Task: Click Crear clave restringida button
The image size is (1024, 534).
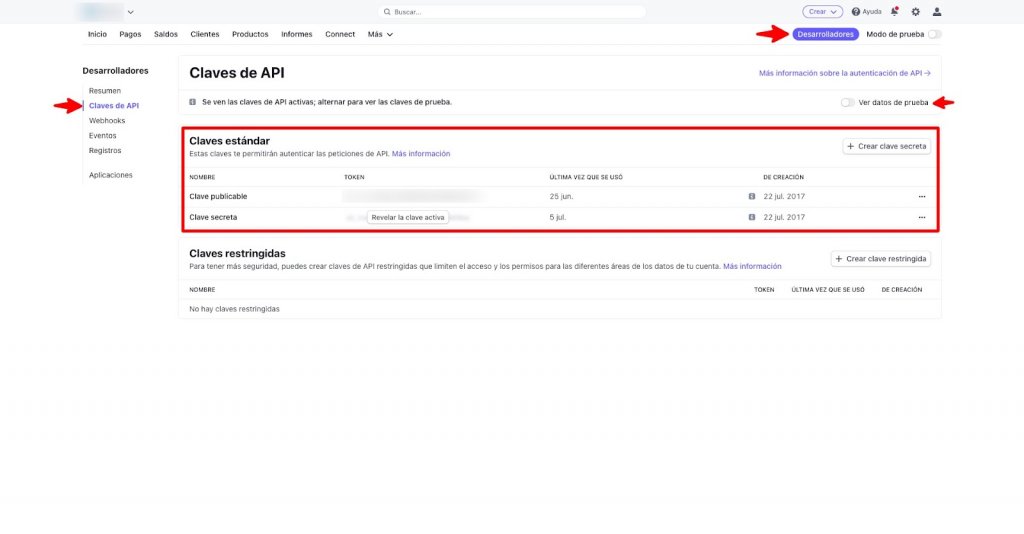Action: (880, 259)
